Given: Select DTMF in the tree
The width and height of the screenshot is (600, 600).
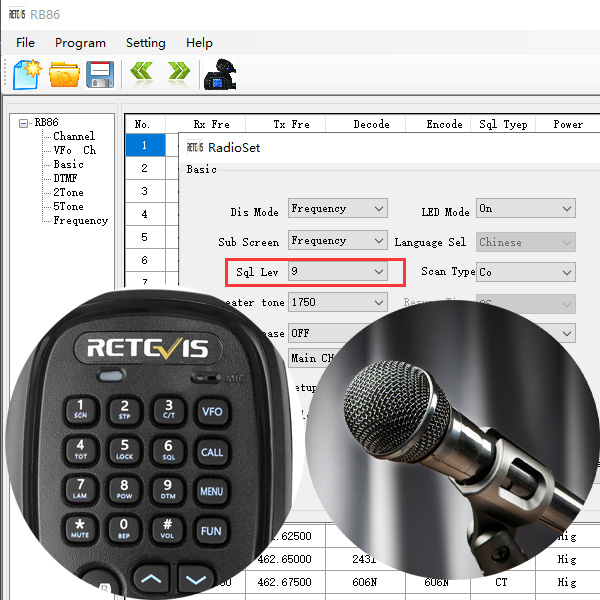Looking at the screenshot, I should click(x=65, y=178).
